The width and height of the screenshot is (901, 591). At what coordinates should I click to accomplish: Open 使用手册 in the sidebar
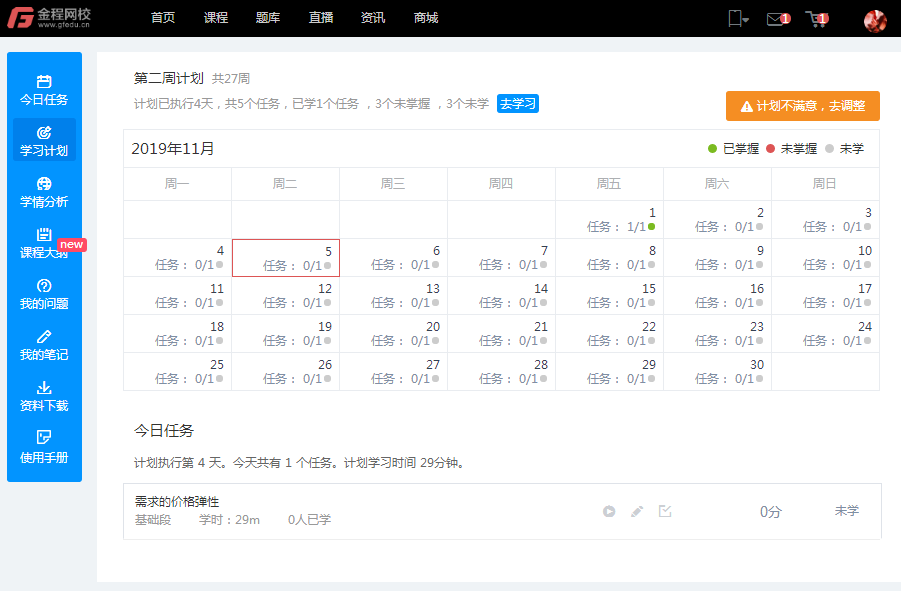(x=44, y=447)
